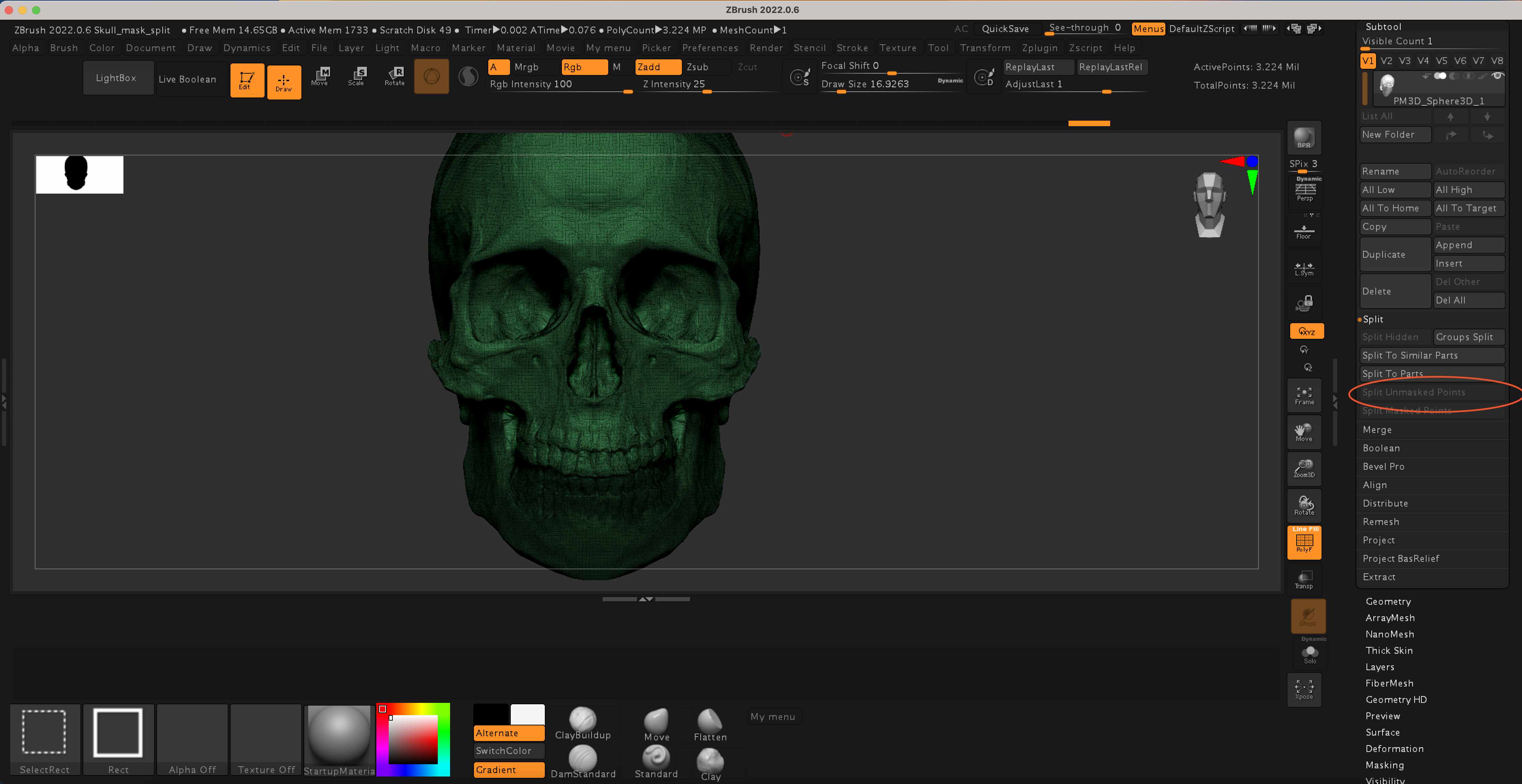
Task: Expand the Geometry palette section
Action: [x=1388, y=601]
